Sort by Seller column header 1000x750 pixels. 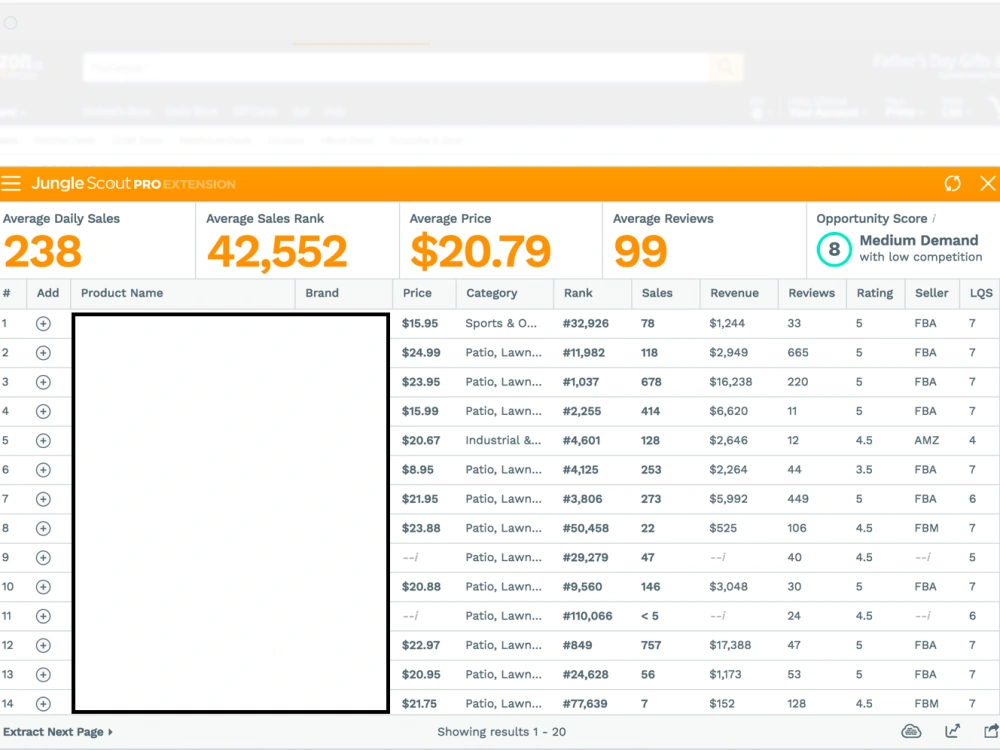[931, 293]
